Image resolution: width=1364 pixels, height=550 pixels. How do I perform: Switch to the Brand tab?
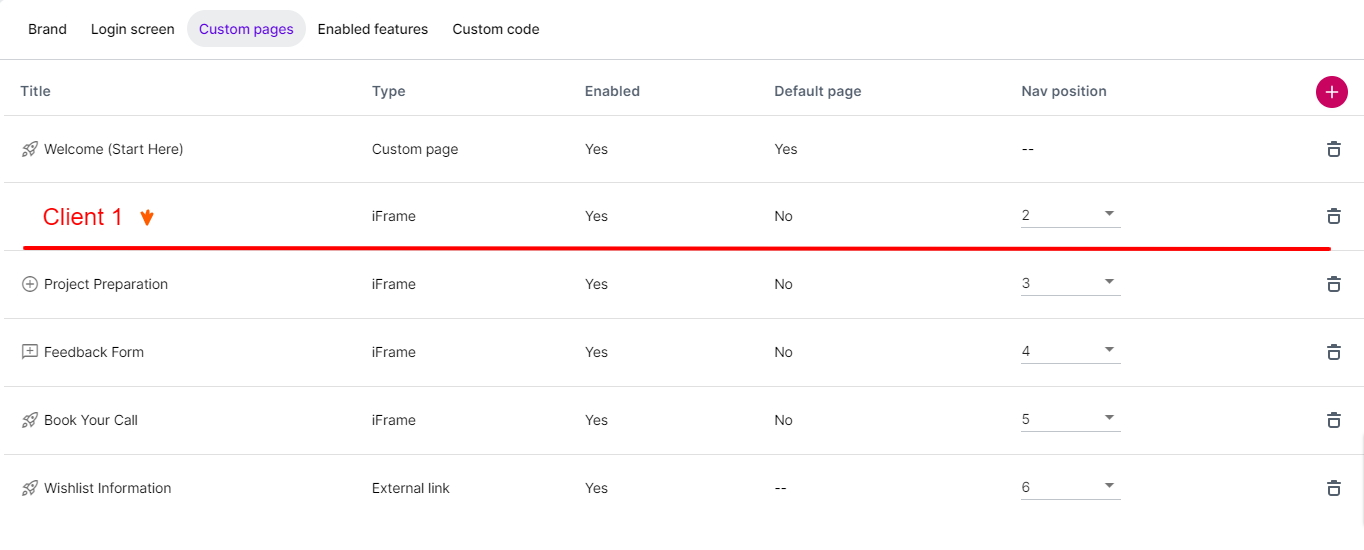tap(47, 29)
